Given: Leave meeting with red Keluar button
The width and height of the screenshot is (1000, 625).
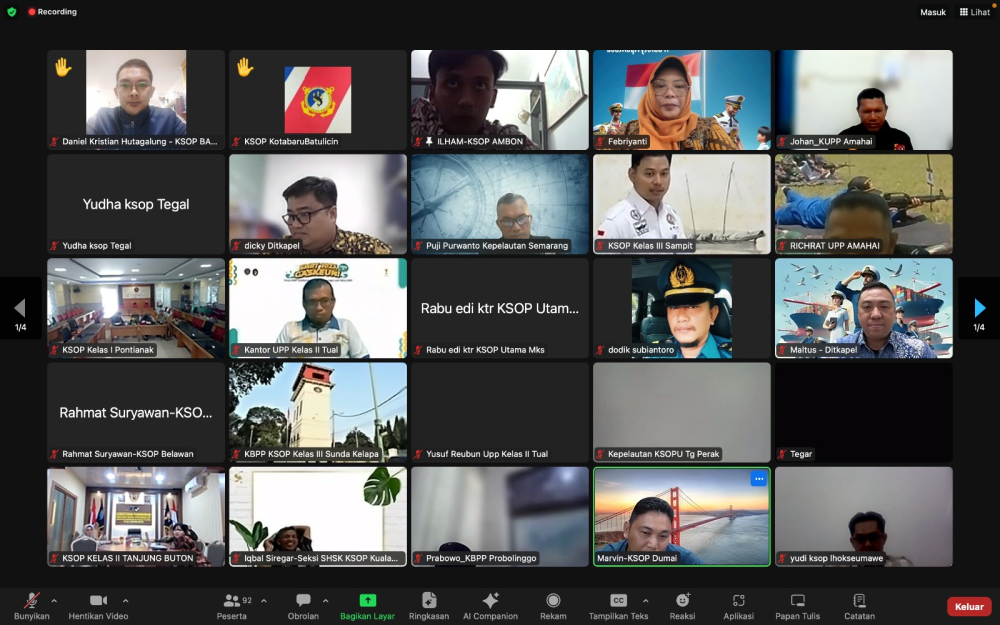Looking at the screenshot, I should pos(969,607).
